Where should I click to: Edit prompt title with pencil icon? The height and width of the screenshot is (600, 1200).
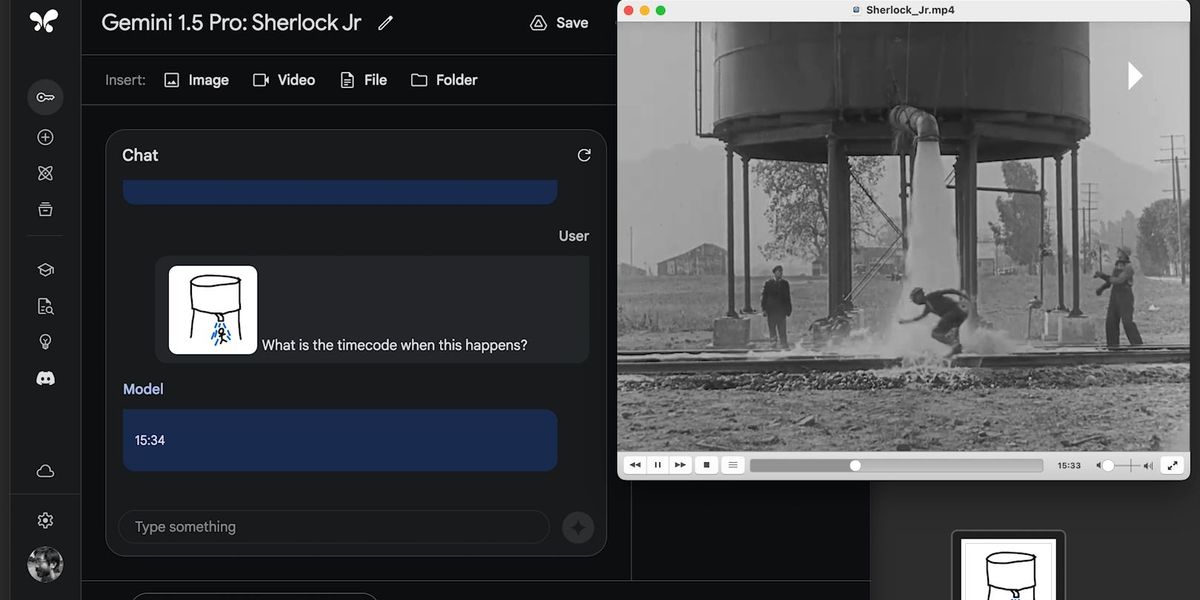click(385, 23)
